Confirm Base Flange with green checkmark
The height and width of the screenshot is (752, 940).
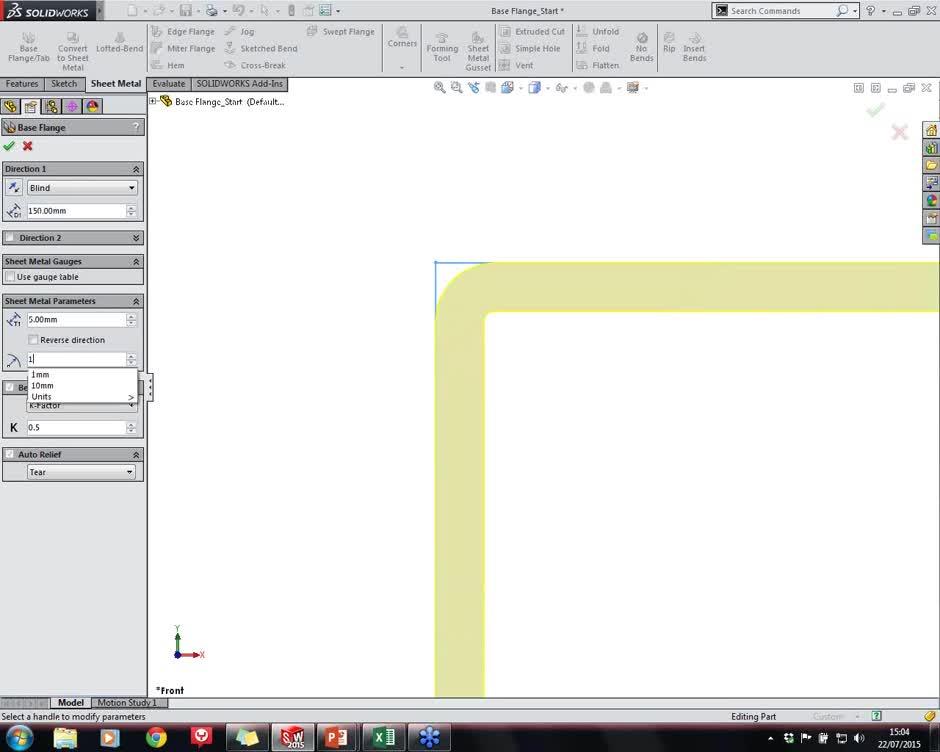point(9,146)
